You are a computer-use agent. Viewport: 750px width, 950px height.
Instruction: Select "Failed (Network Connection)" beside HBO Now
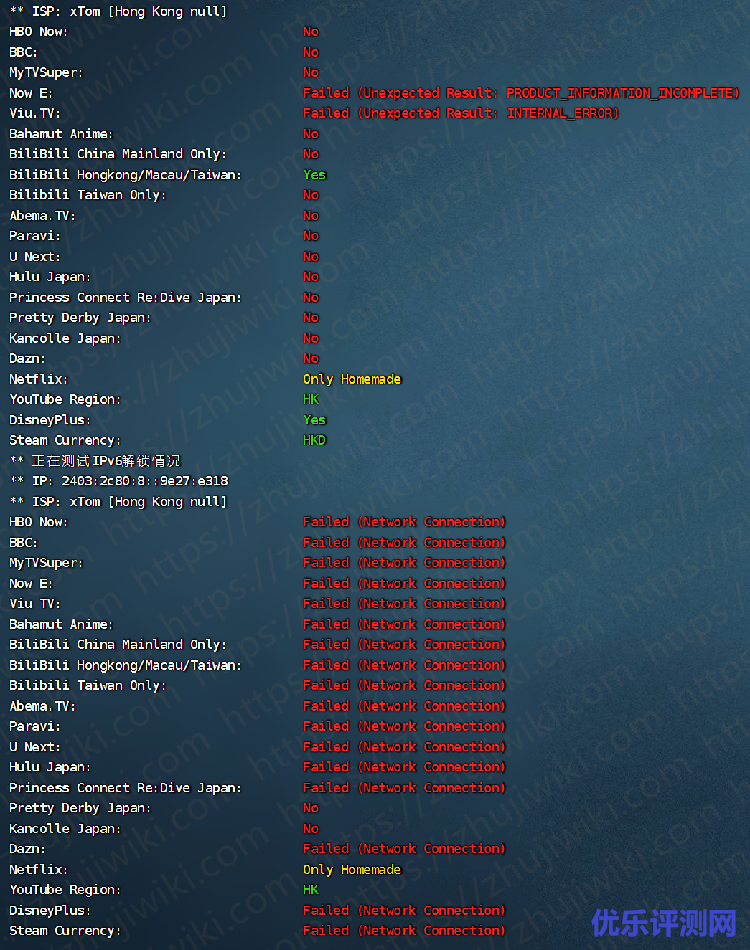click(x=404, y=522)
